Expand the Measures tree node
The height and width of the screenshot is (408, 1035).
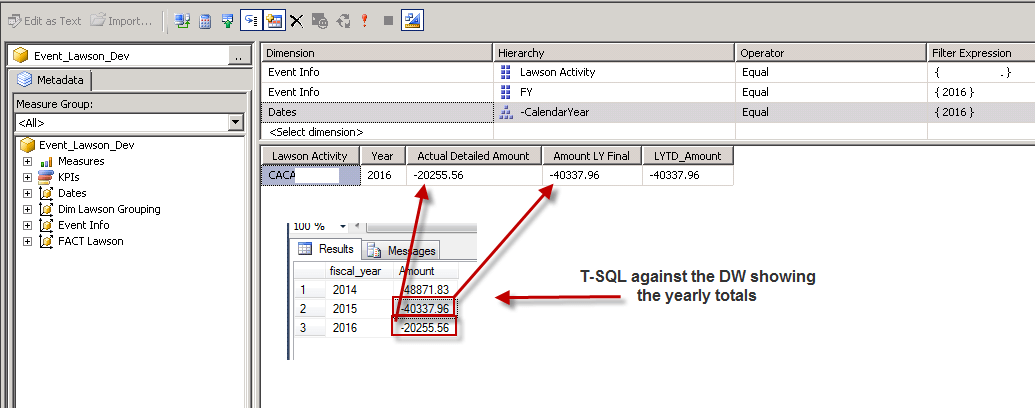[27, 161]
